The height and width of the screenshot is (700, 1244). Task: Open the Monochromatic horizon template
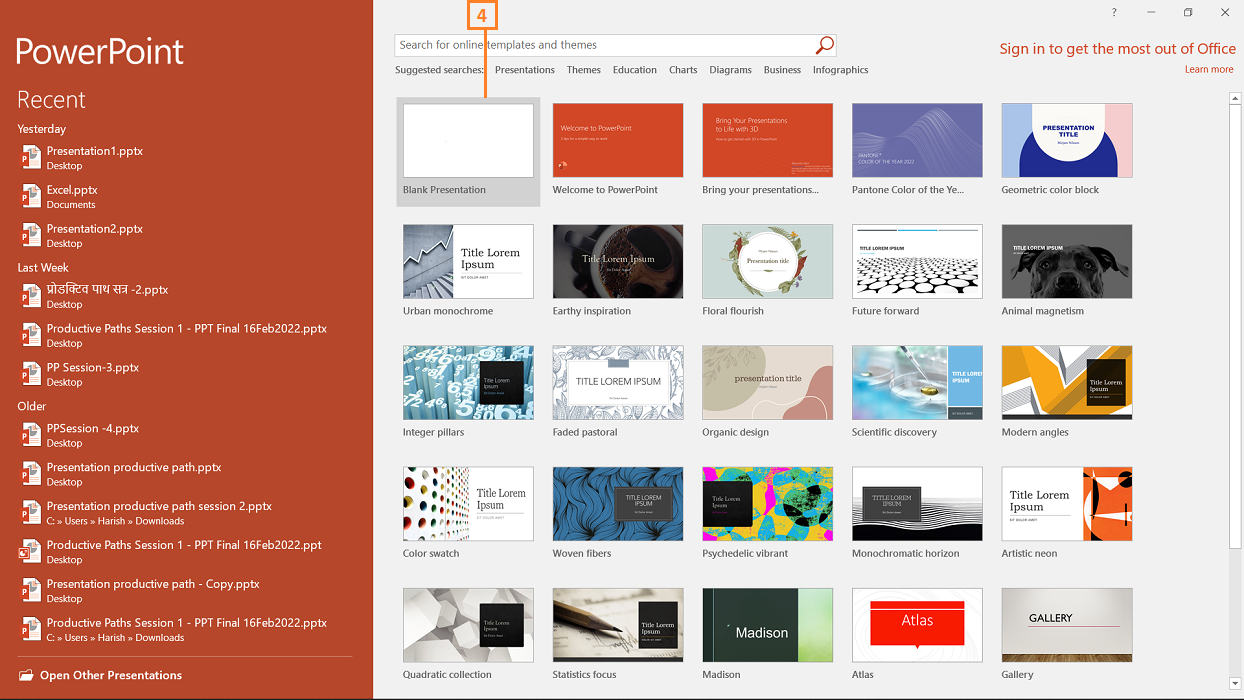click(x=917, y=504)
